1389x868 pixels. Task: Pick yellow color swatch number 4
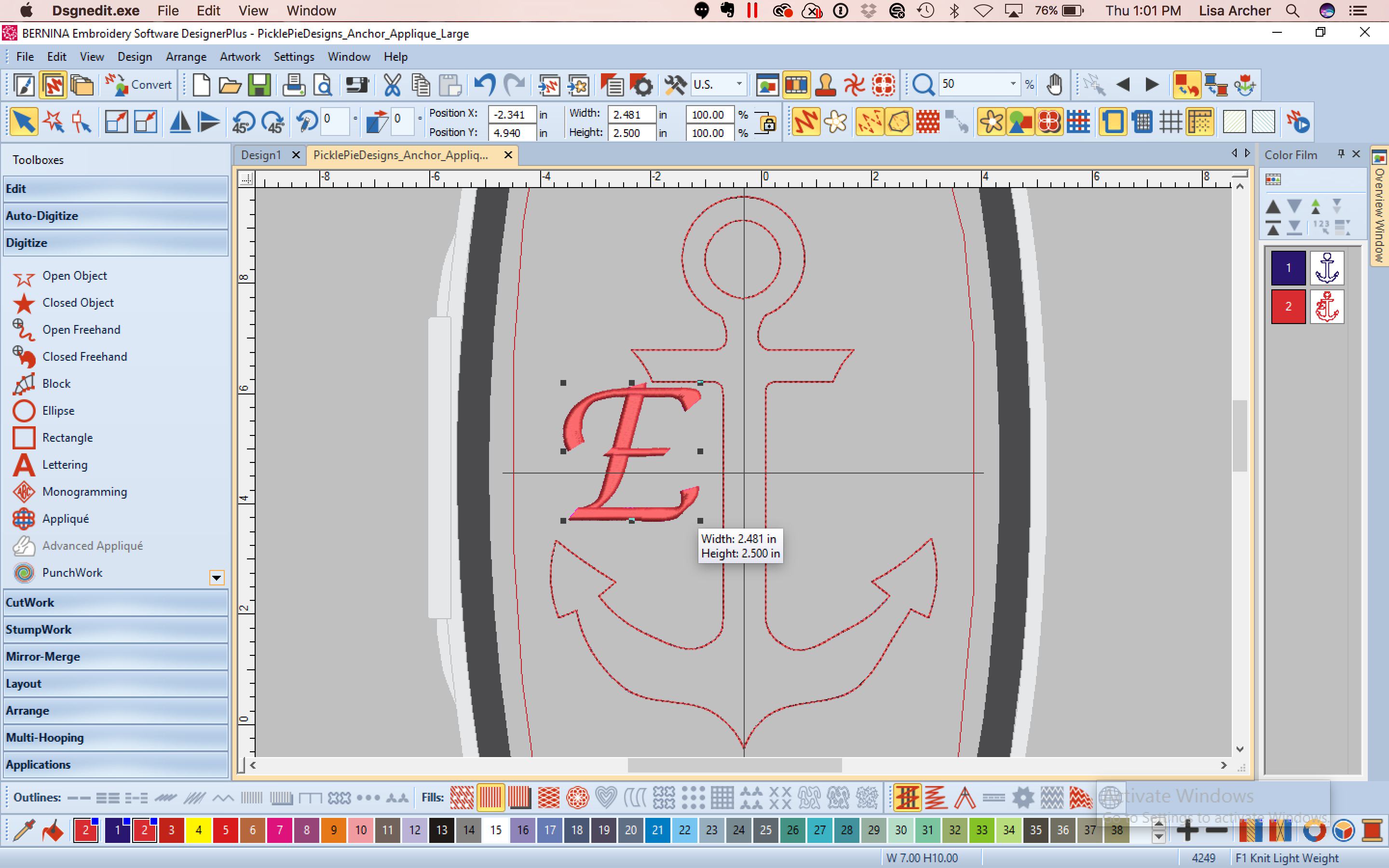click(199, 830)
